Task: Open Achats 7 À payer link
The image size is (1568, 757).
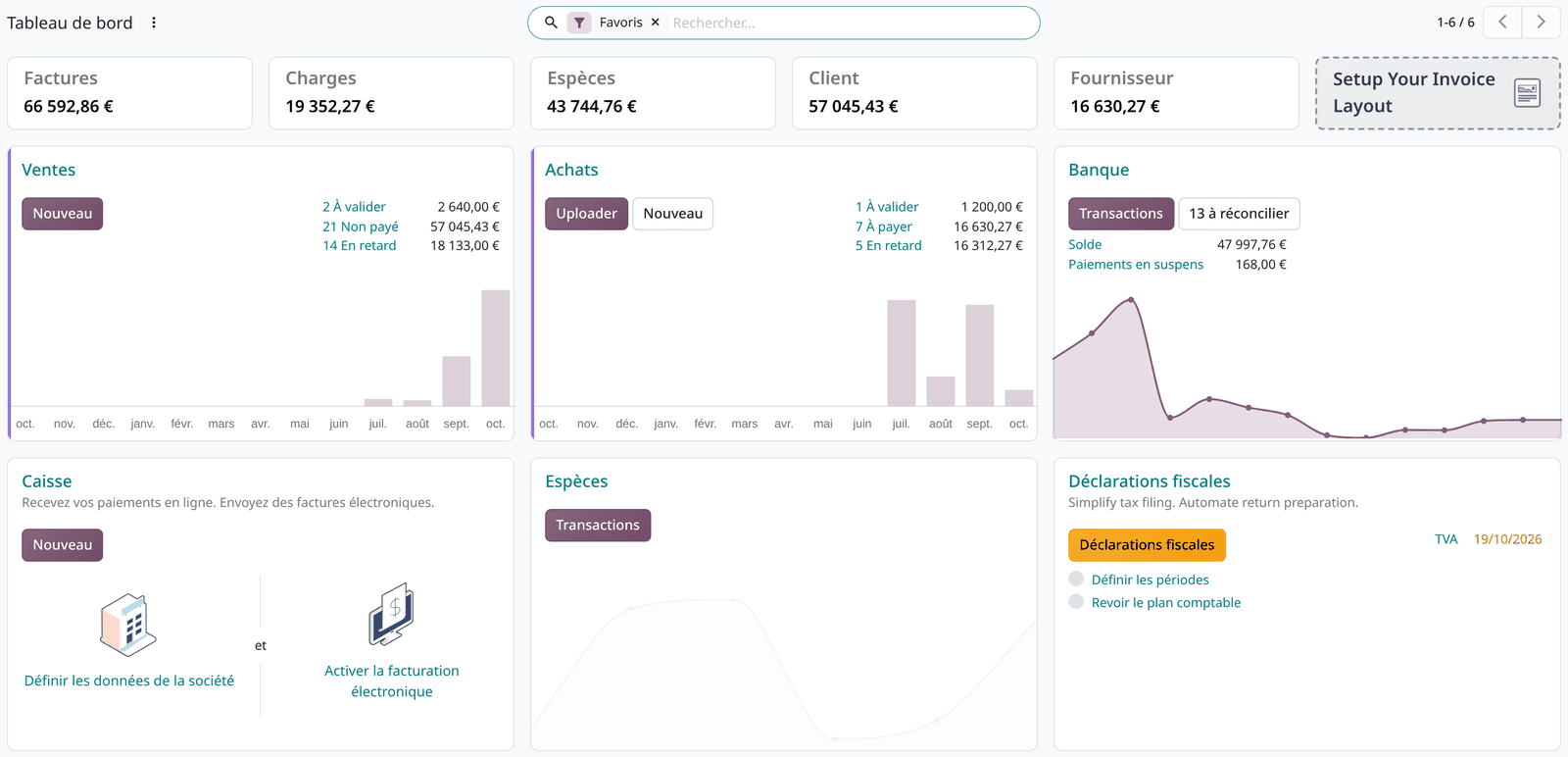Action: tap(884, 227)
